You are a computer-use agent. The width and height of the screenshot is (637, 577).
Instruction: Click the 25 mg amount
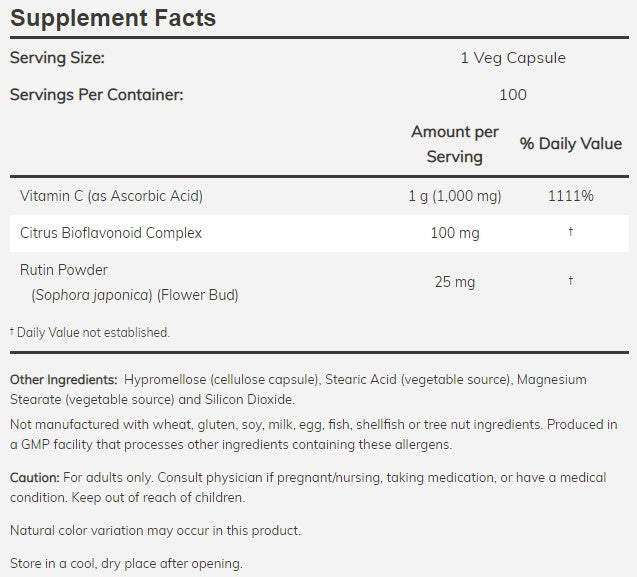(x=455, y=282)
